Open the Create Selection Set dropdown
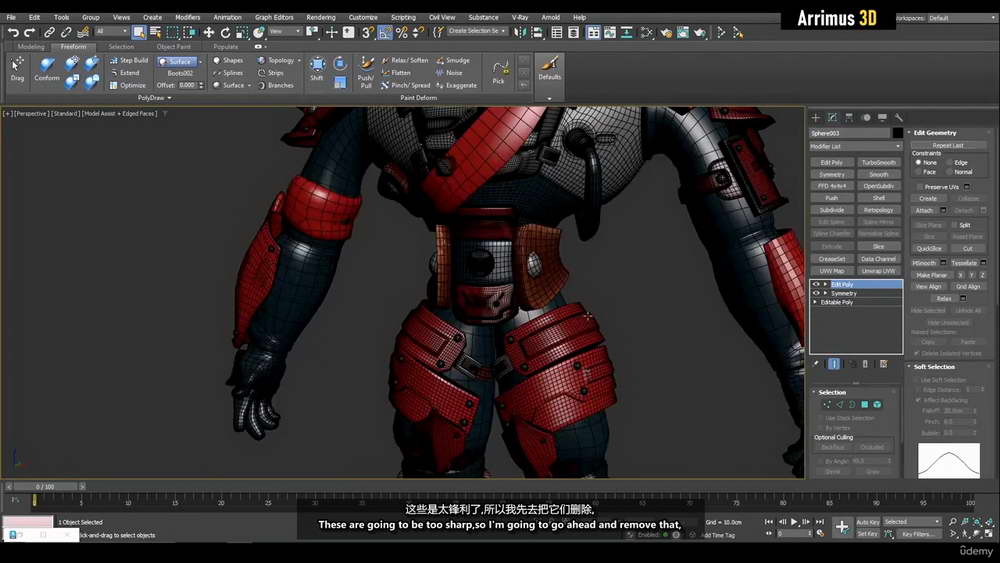 pos(476,31)
